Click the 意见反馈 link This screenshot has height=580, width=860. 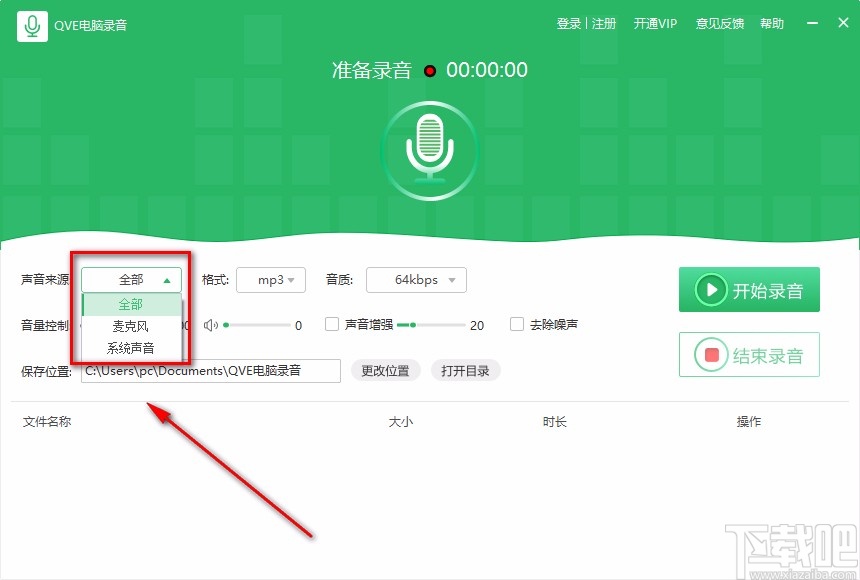(719, 23)
